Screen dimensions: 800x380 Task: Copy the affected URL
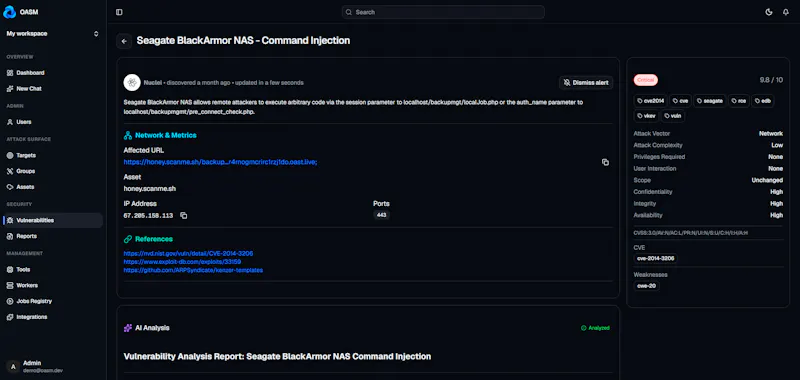[605, 162]
